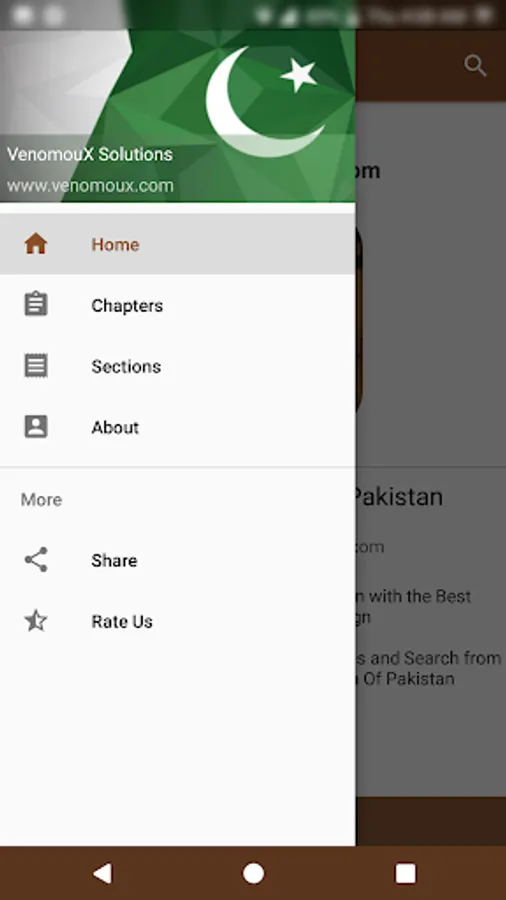
Task: Select Home menu item
Action: pyautogui.click(x=178, y=244)
